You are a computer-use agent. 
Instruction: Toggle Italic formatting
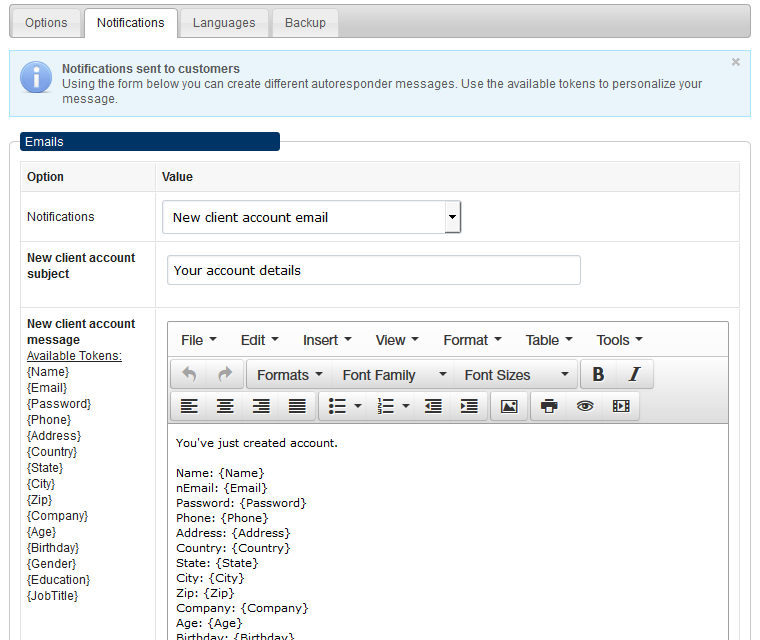pyautogui.click(x=634, y=374)
